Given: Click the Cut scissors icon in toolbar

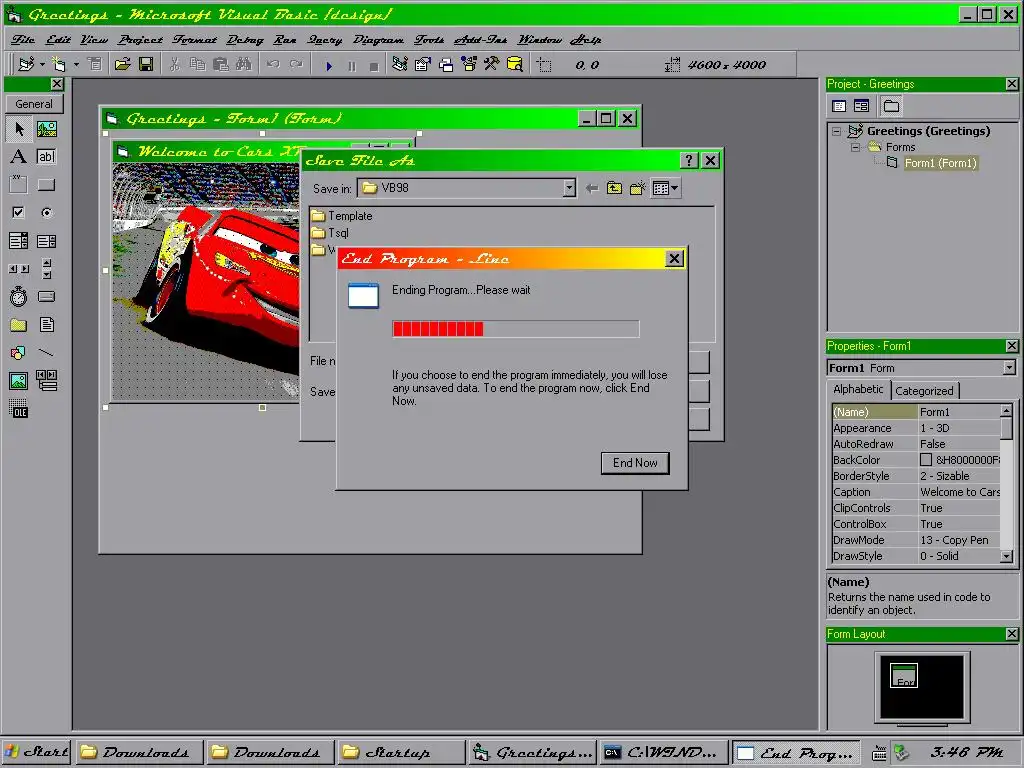Looking at the screenshot, I should click(x=174, y=64).
